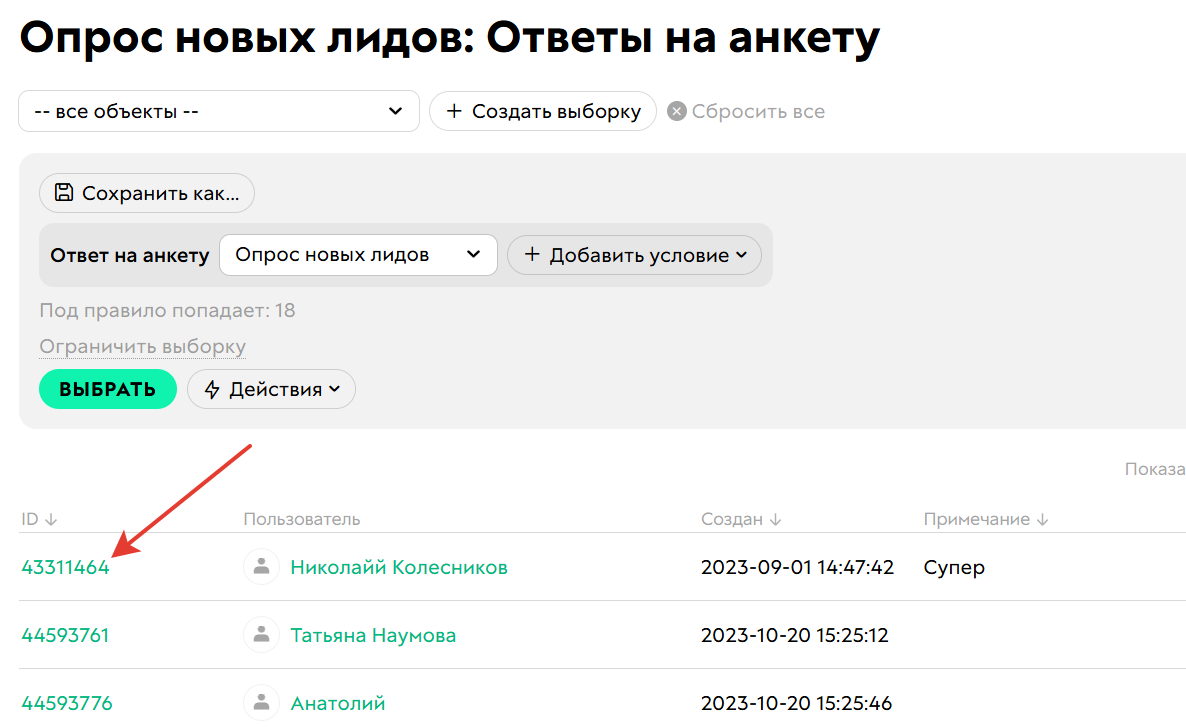Open the Действия menu
Screen dimensions: 1186x727
click(271, 389)
